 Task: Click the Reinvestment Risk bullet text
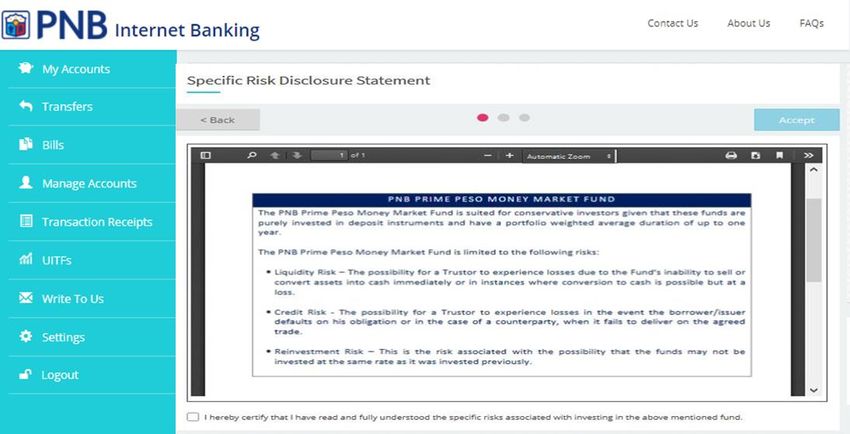tap(510, 357)
